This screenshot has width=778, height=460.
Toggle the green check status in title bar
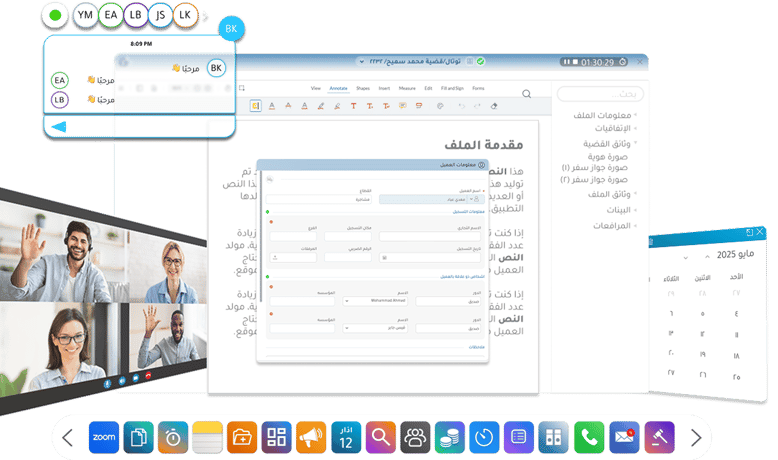tap(480, 62)
